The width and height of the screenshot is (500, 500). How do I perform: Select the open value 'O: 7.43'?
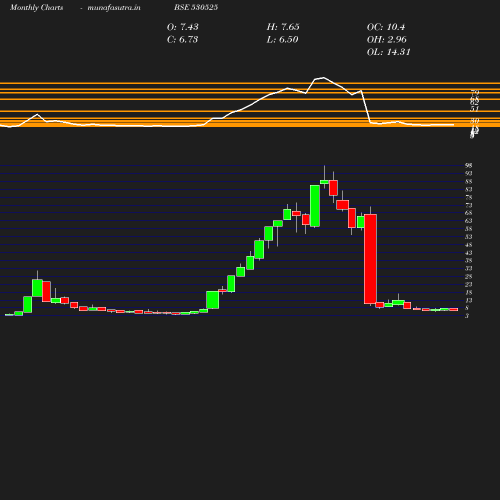(x=183, y=27)
